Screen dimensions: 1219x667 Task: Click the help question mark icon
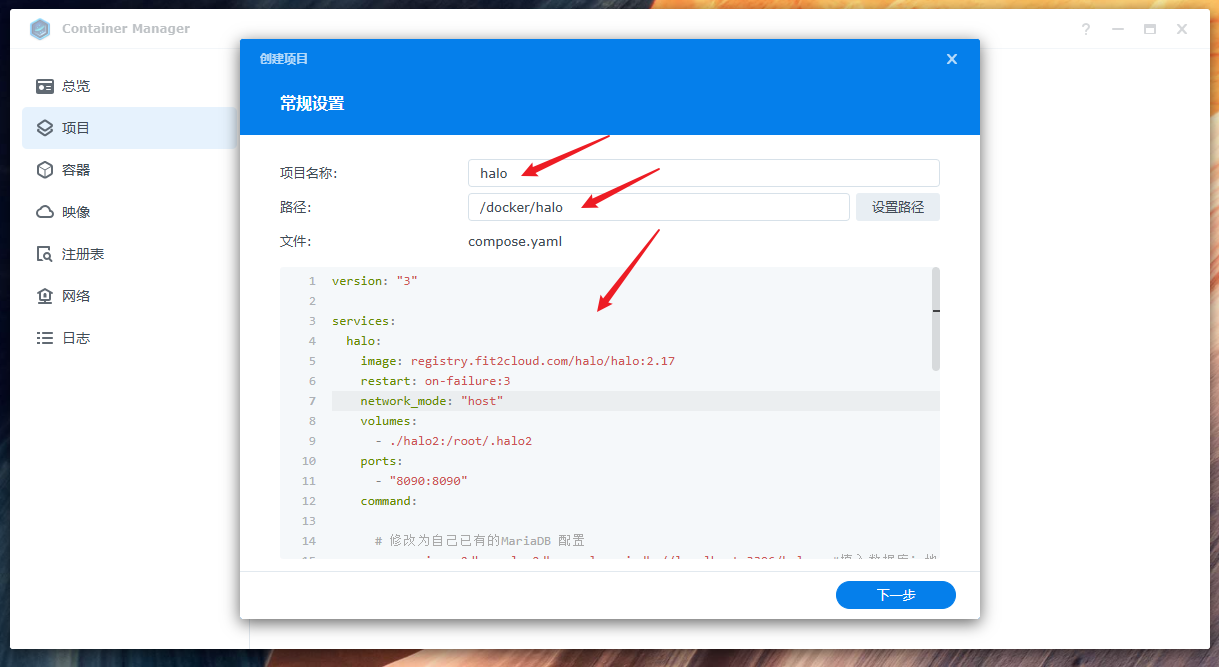(x=1086, y=29)
